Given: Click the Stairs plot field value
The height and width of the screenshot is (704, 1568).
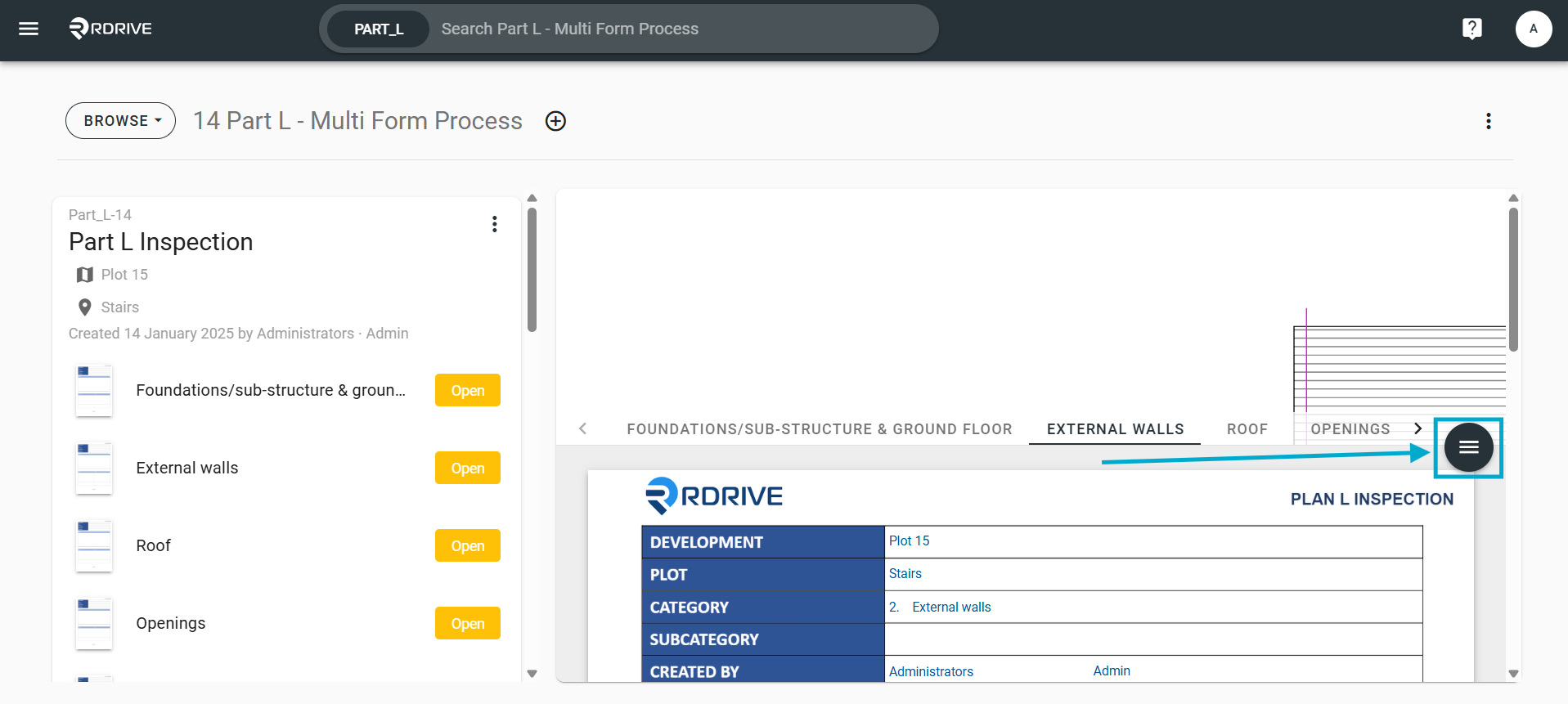Looking at the screenshot, I should [905, 574].
